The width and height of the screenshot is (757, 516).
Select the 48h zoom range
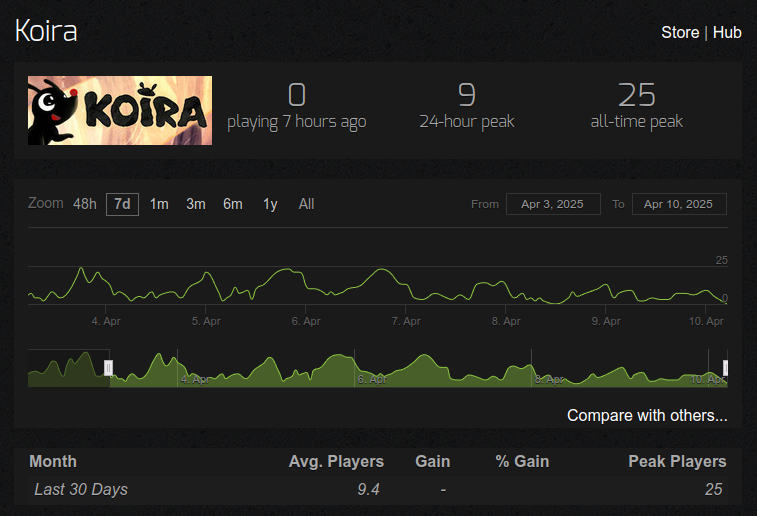[85, 204]
